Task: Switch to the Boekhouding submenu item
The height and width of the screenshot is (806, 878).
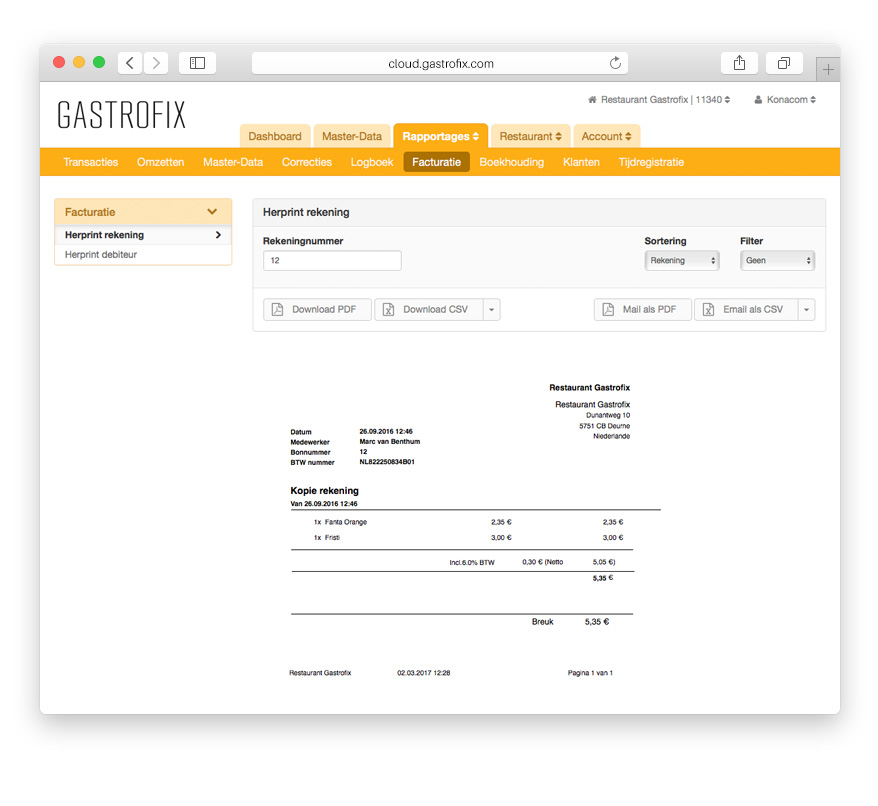Action: [511, 162]
